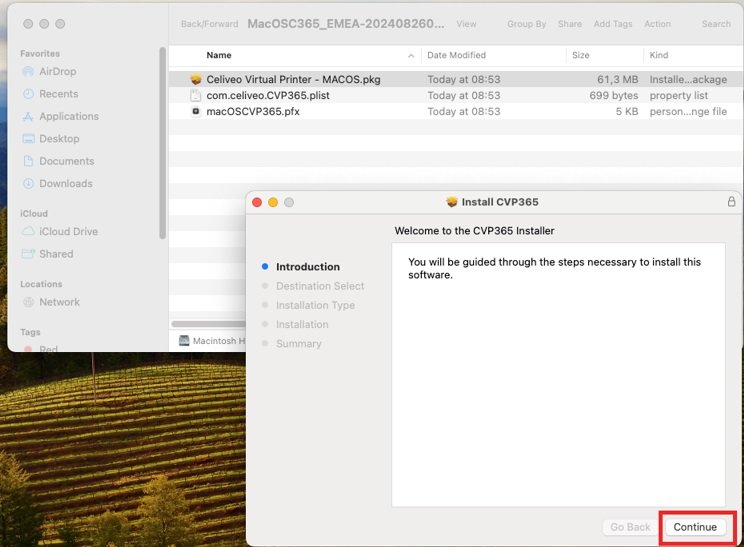Open Network in Finder sidebar
This screenshot has height=547, width=744.
coord(59,302)
